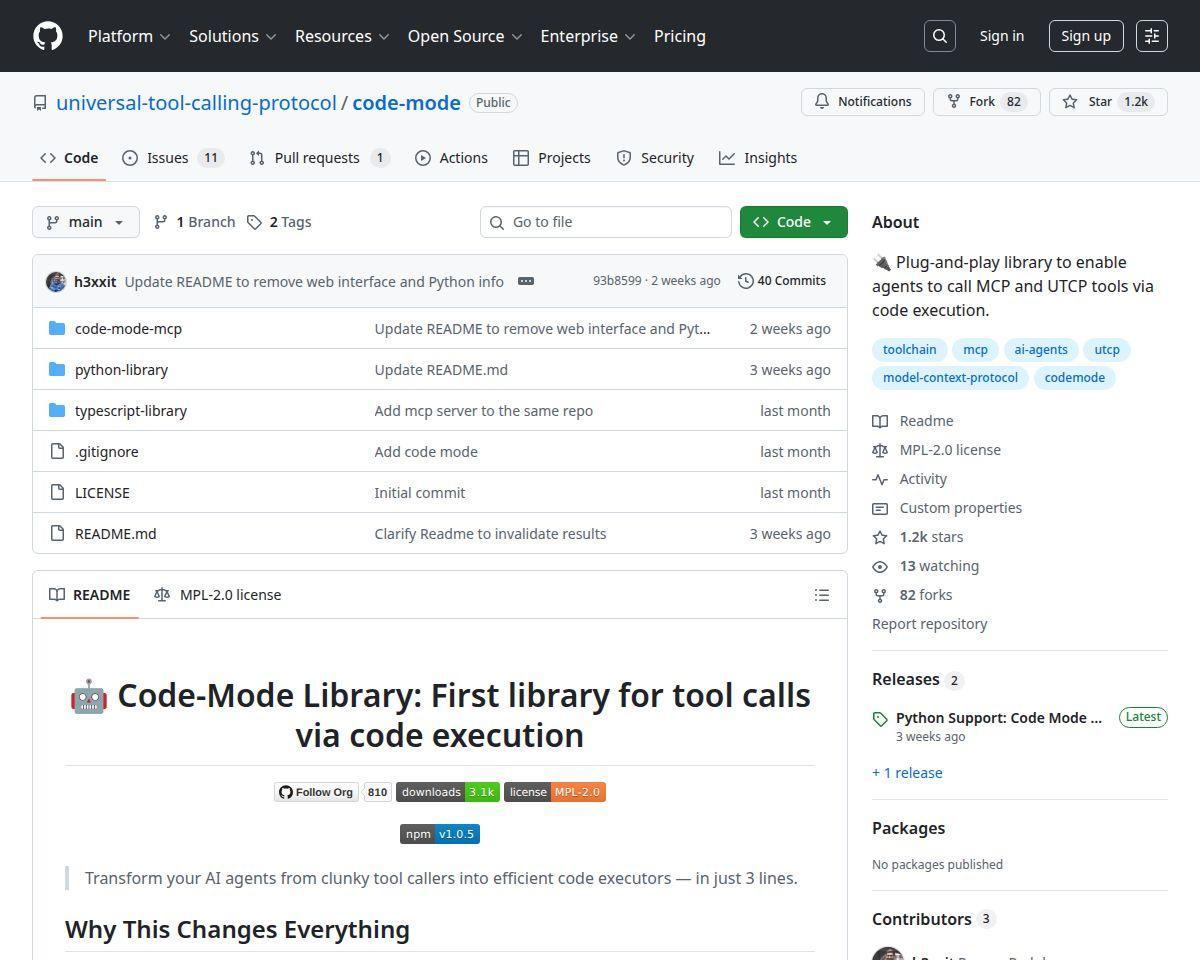Select the model-context-protocol topic tag

(950, 378)
